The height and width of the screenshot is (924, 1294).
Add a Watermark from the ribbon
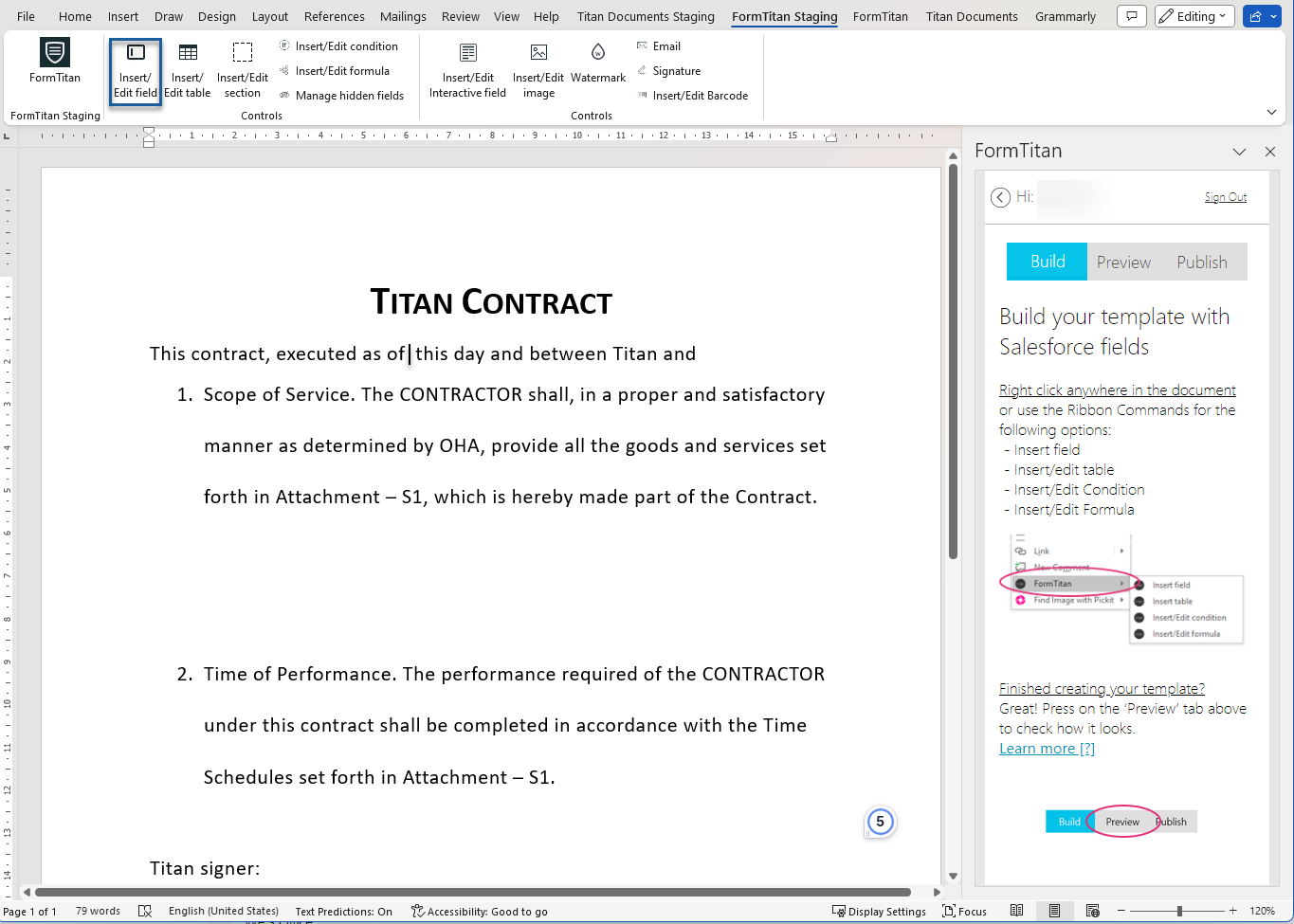[598, 64]
